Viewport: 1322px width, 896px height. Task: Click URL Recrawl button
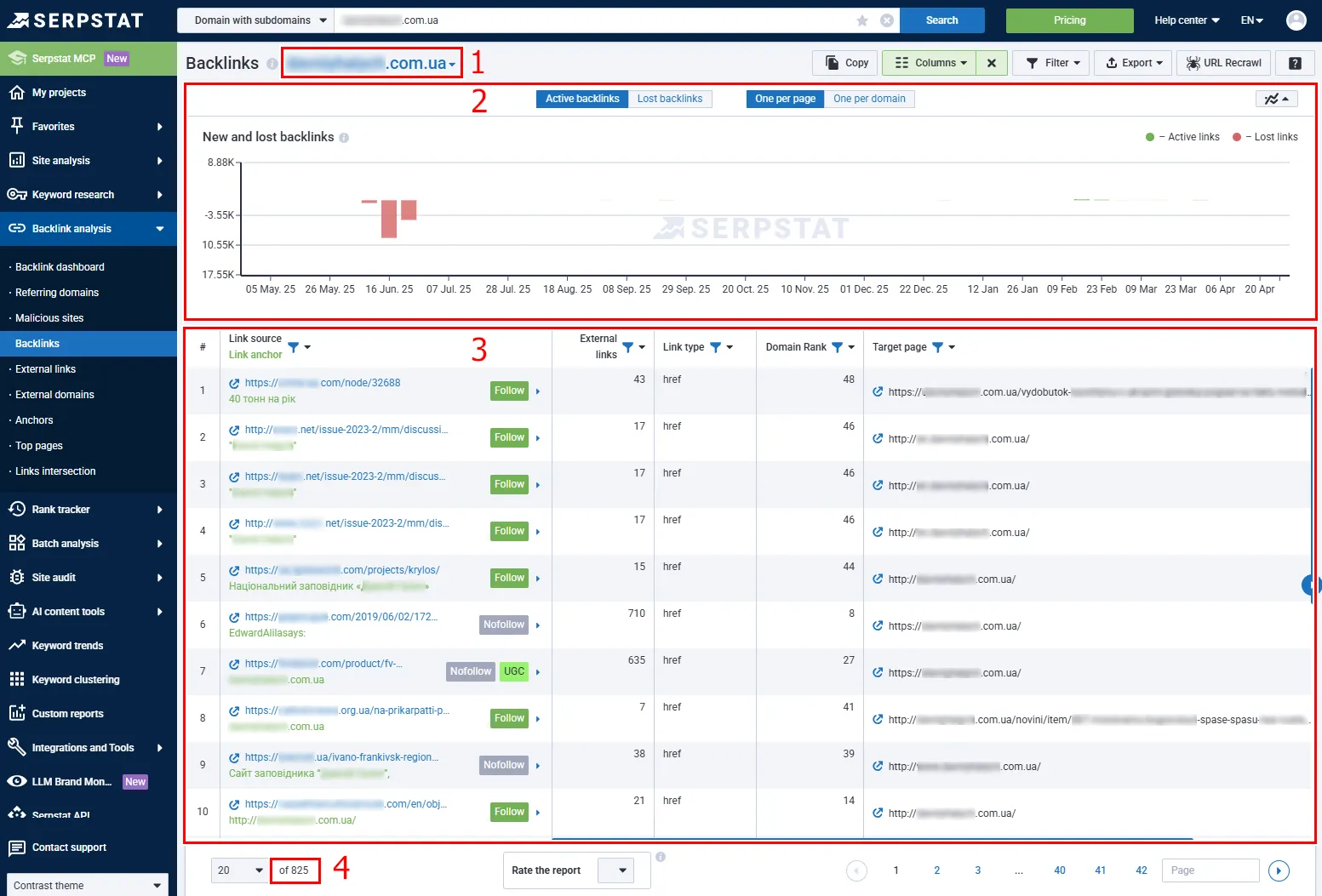pos(1223,63)
